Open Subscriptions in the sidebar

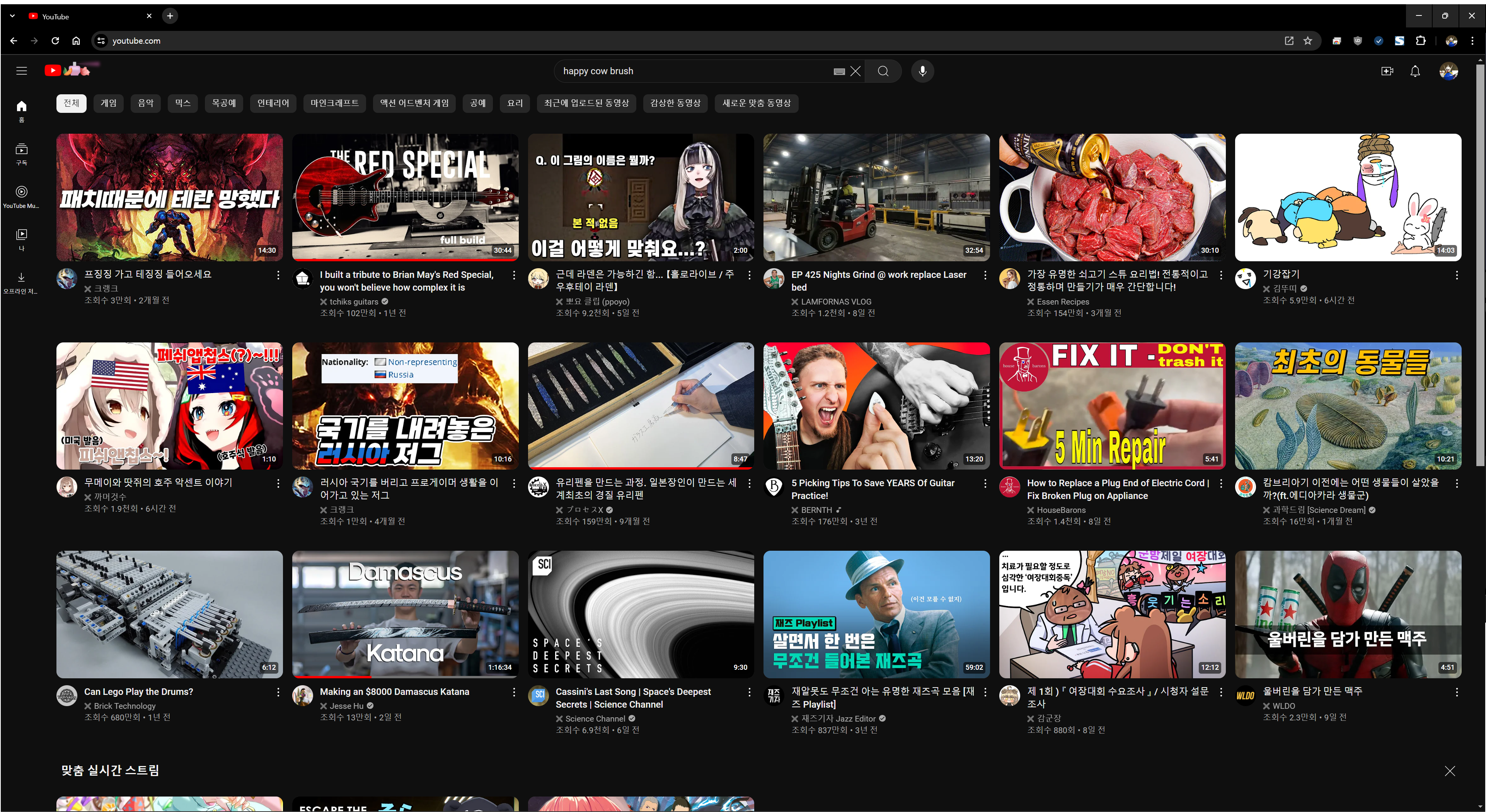pos(21,154)
